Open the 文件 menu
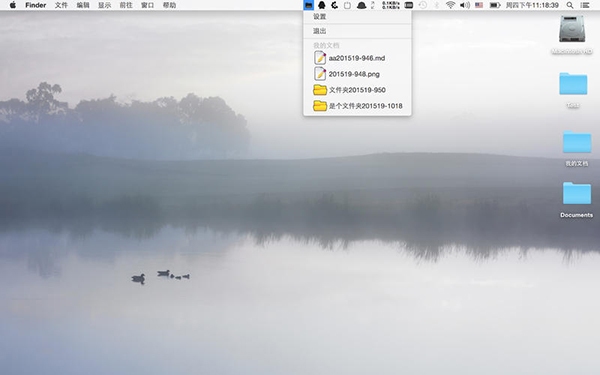The width and height of the screenshot is (600, 375). [61, 5]
